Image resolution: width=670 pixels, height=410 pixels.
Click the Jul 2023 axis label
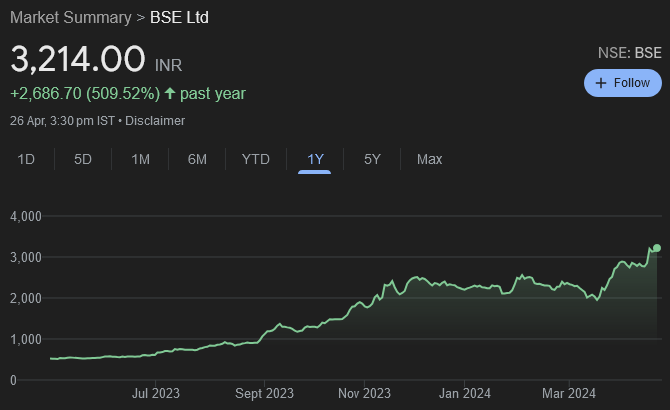pyautogui.click(x=156, y=393)
